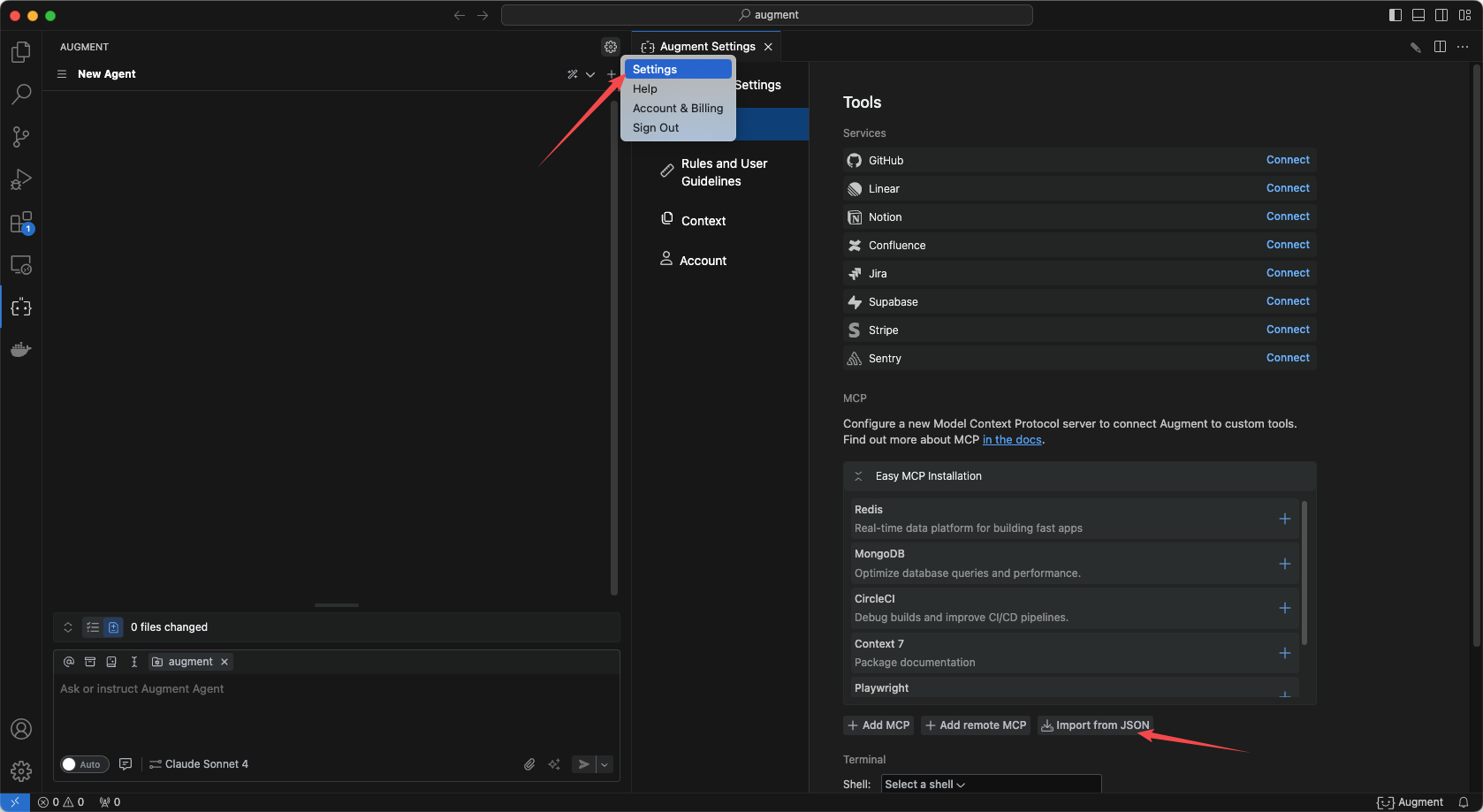The width and height of the screenshot is (1483, 812).
Task: Open the Docker panel in activity bar
Action: click(x=21, y=350)
